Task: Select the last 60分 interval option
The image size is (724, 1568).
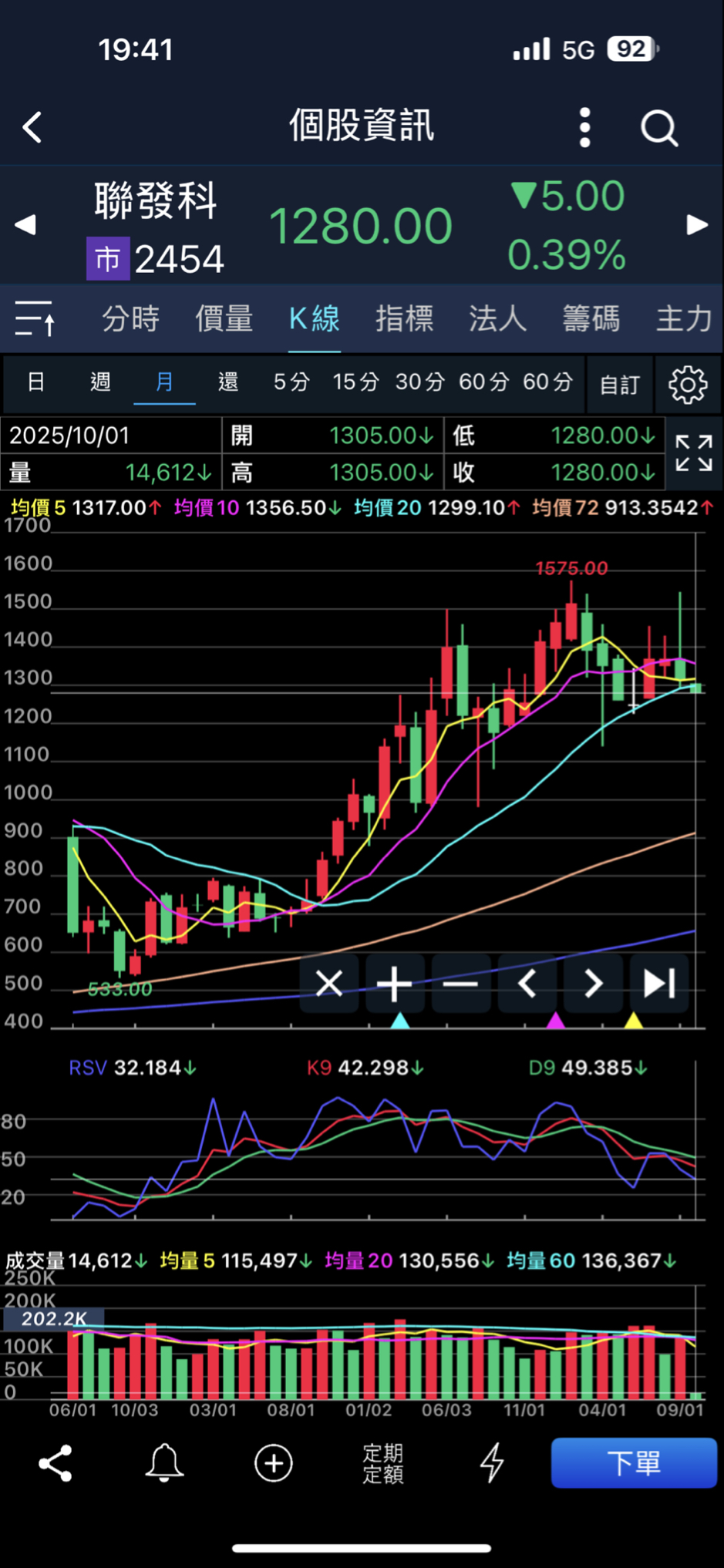Action: (x=547, y=382)
